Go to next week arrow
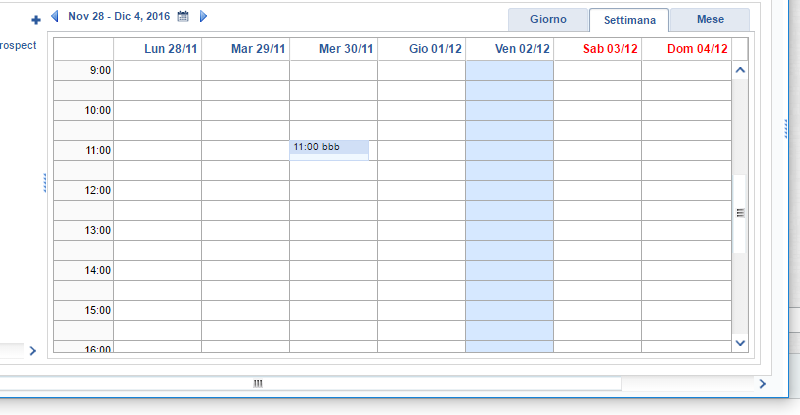This screenshot has height=415, width=800. pyautogui.click(x=204, y=17)
